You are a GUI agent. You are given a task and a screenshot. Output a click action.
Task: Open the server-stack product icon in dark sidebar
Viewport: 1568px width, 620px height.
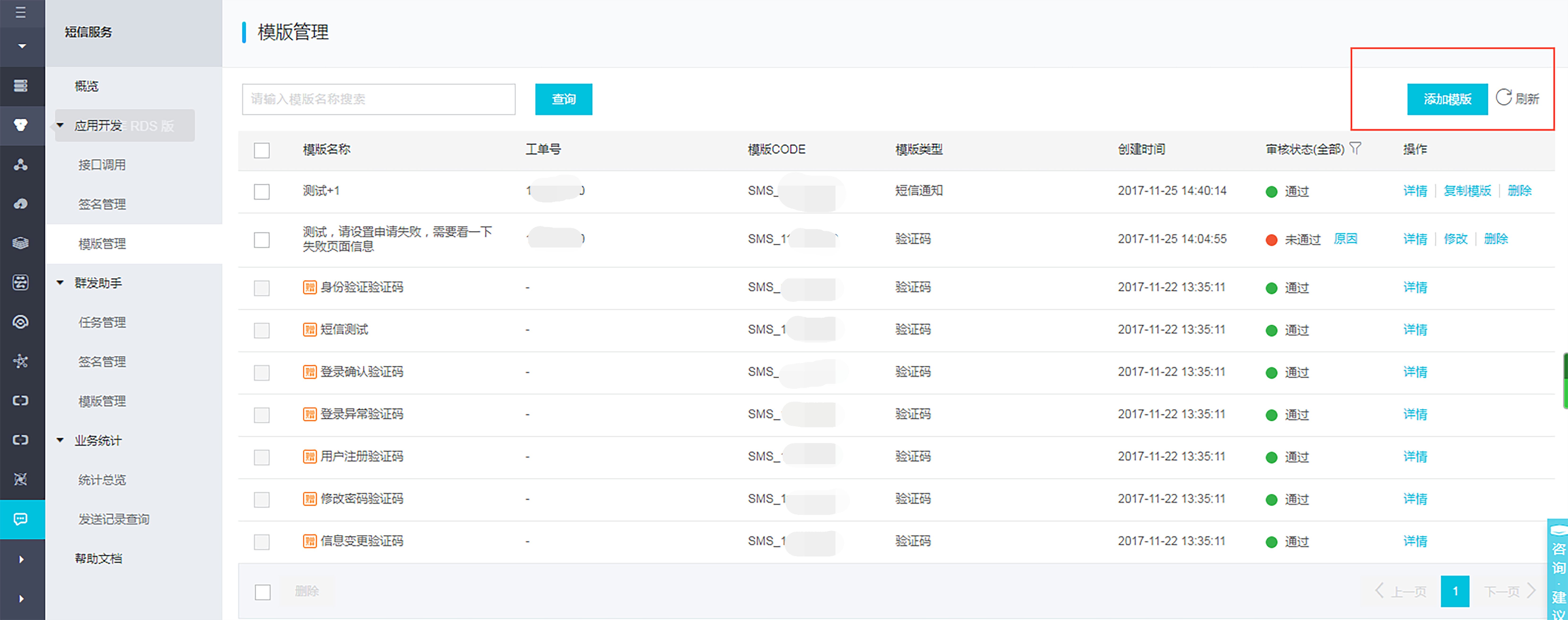pos(21,86)
